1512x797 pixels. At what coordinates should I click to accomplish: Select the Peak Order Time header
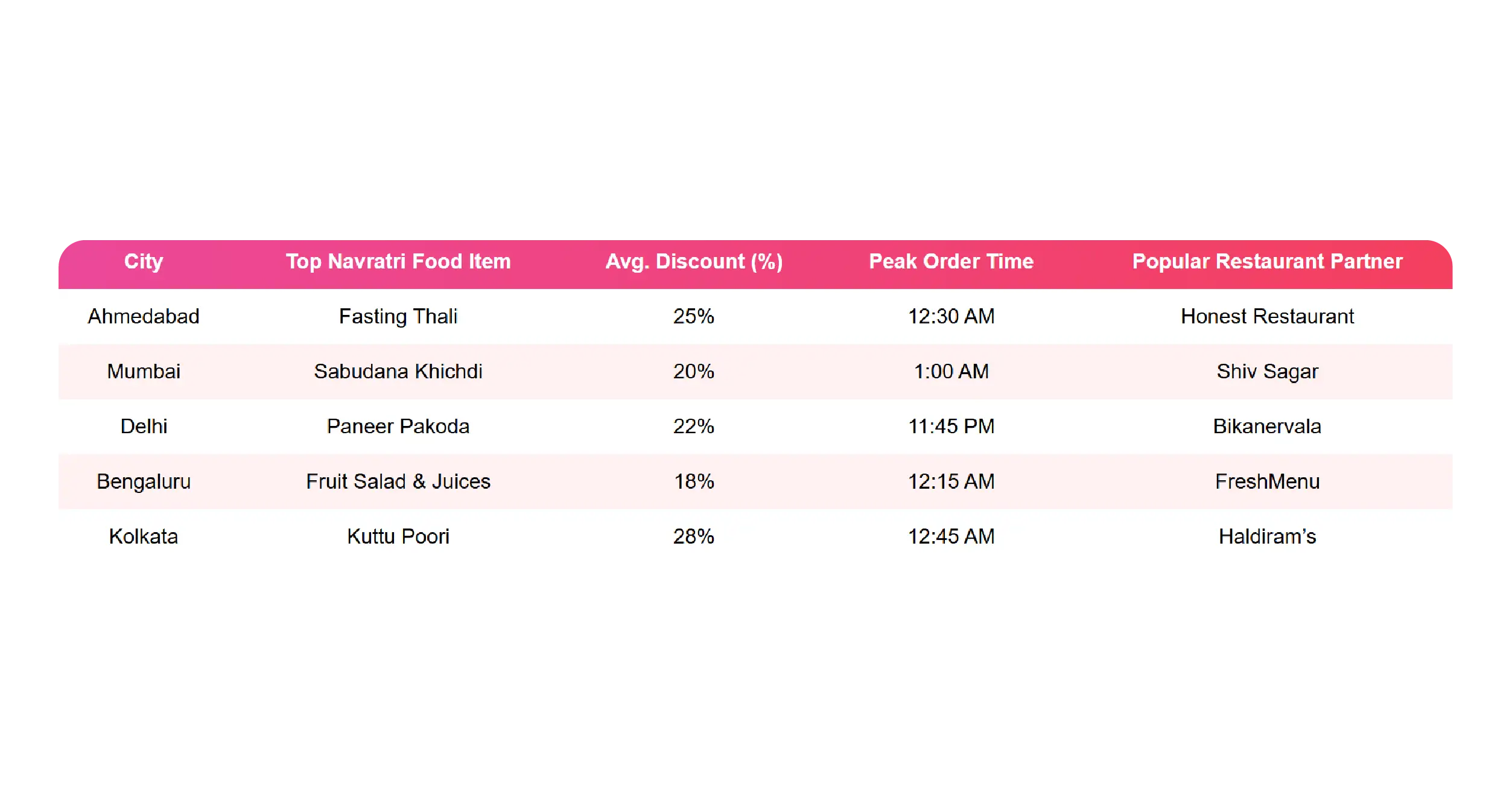coord(951,261)
